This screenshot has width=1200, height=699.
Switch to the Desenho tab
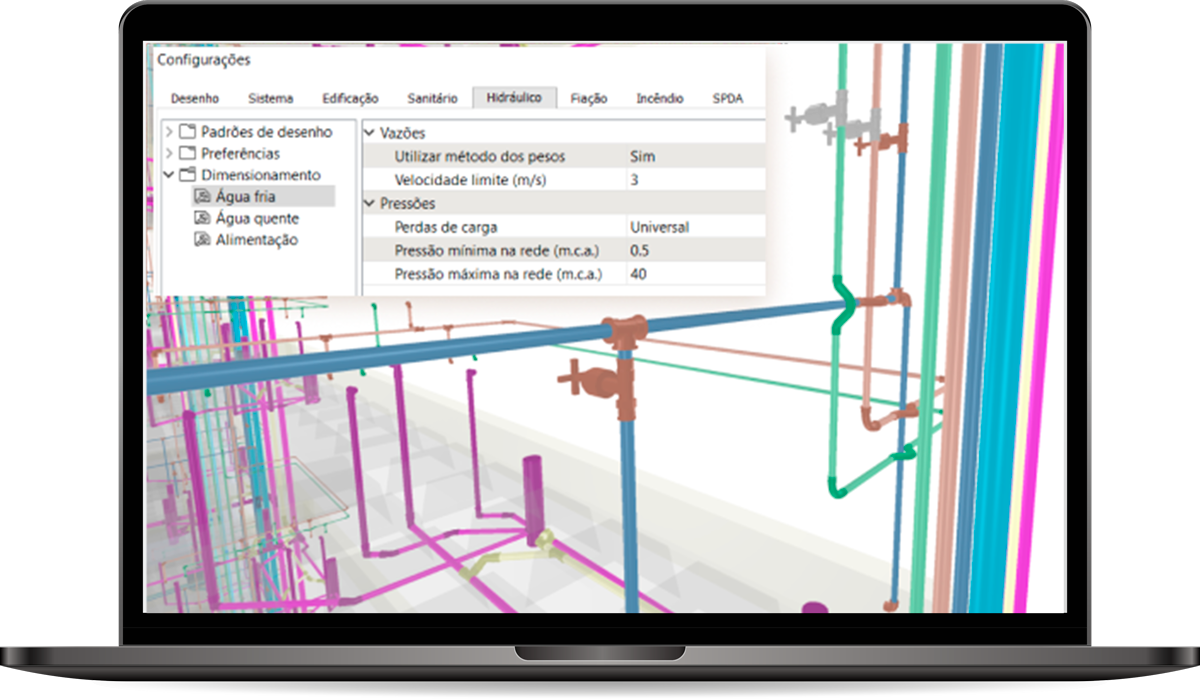195,98
